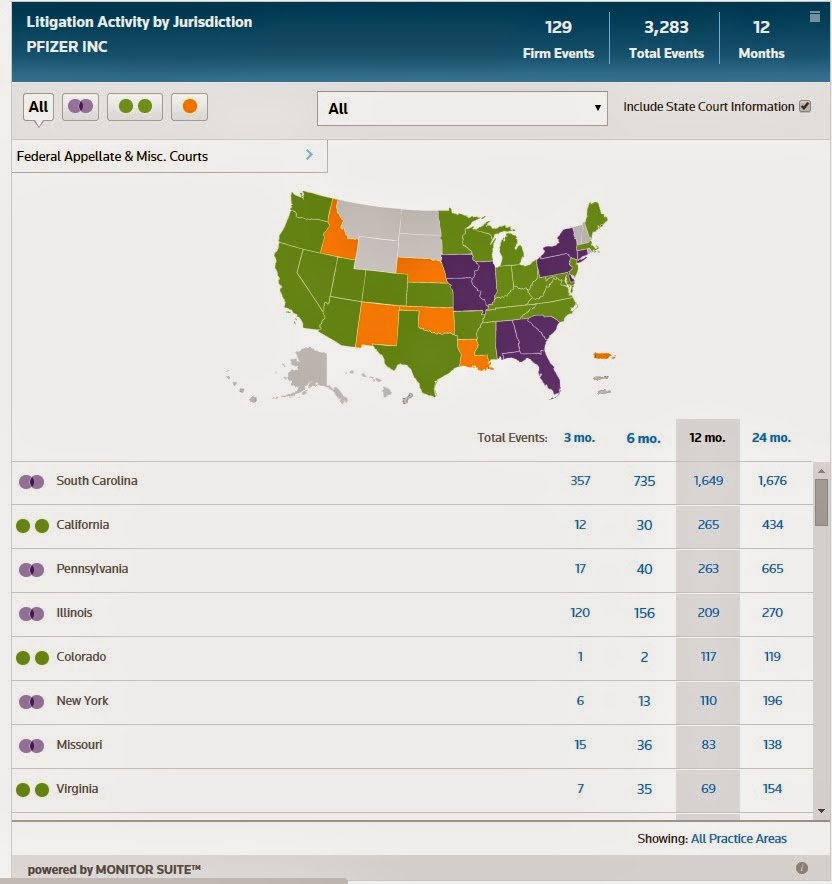Viewport: 832px width, 884px height.
Task: Click the Virginia row green circles icon
Action: coord(32,790)
